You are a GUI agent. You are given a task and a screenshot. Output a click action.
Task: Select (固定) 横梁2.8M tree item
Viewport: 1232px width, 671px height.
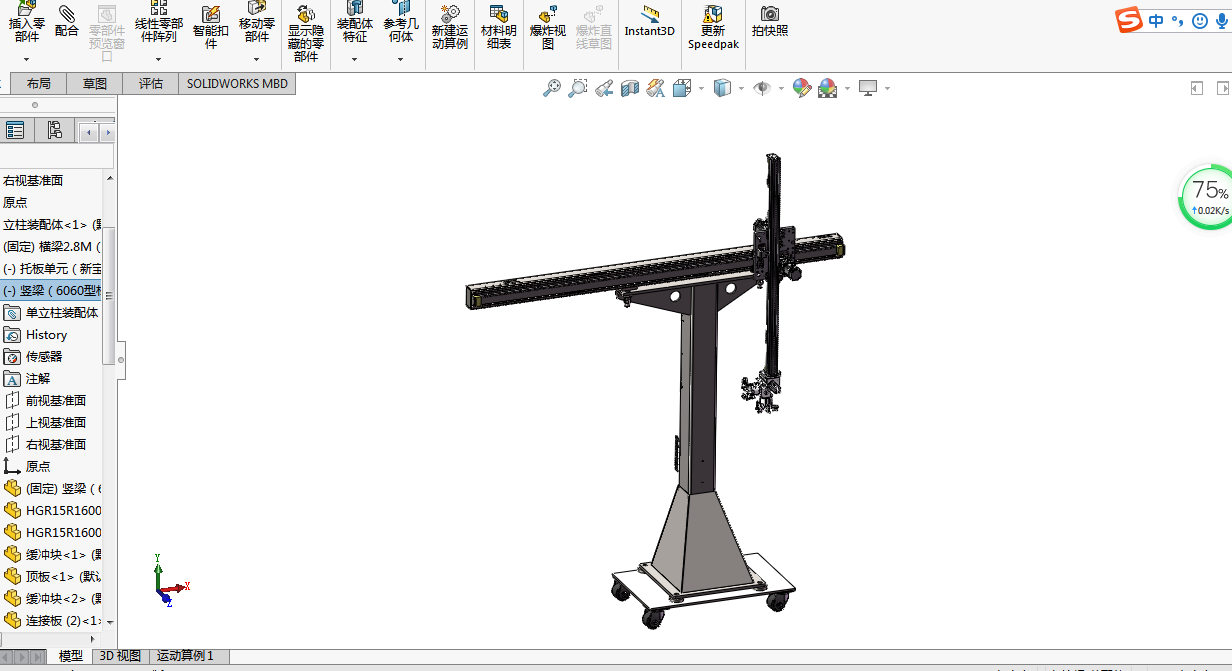coord(52,247)
